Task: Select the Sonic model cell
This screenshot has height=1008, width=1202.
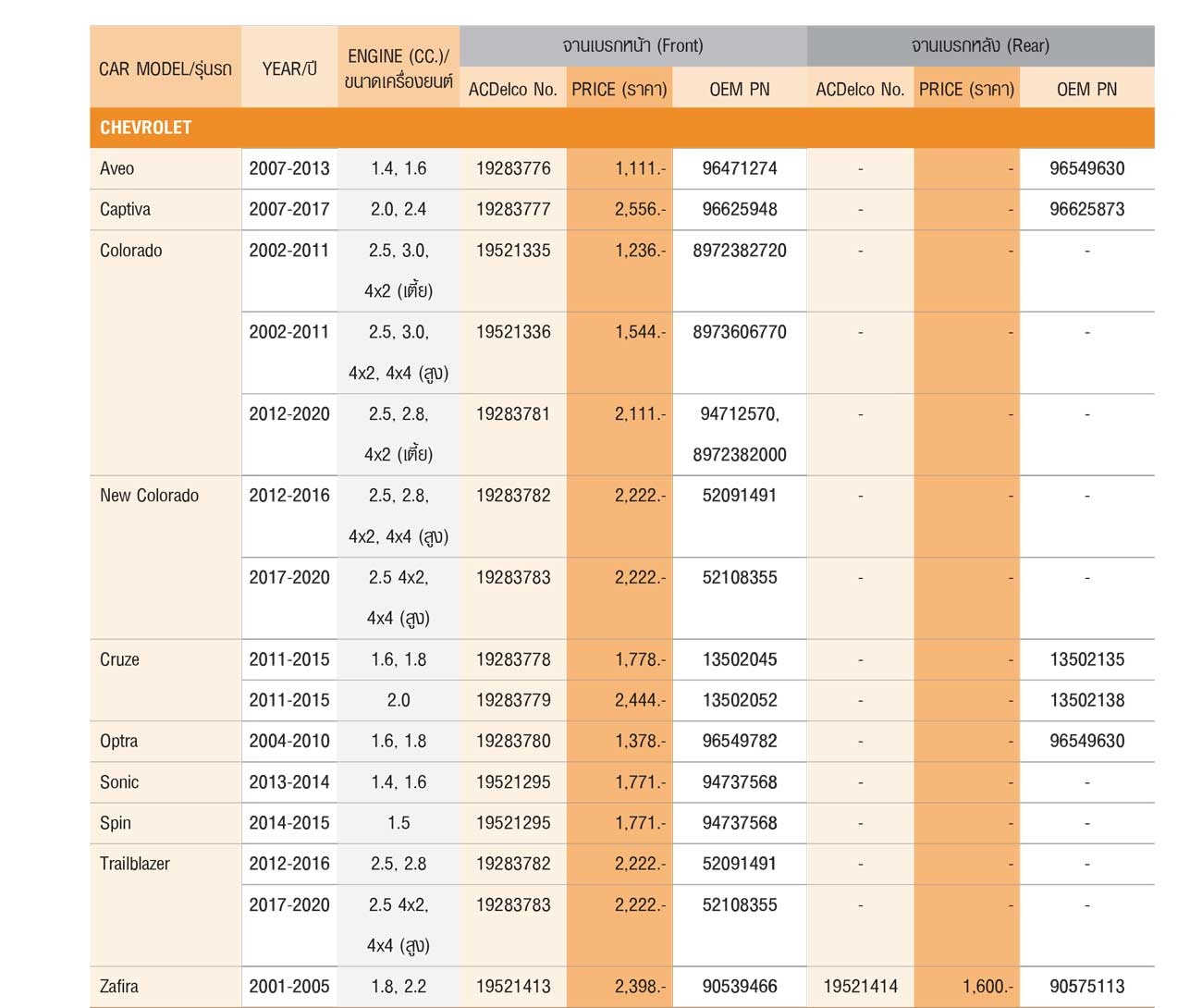Action: pyautogui.click(x=166, y=782)
